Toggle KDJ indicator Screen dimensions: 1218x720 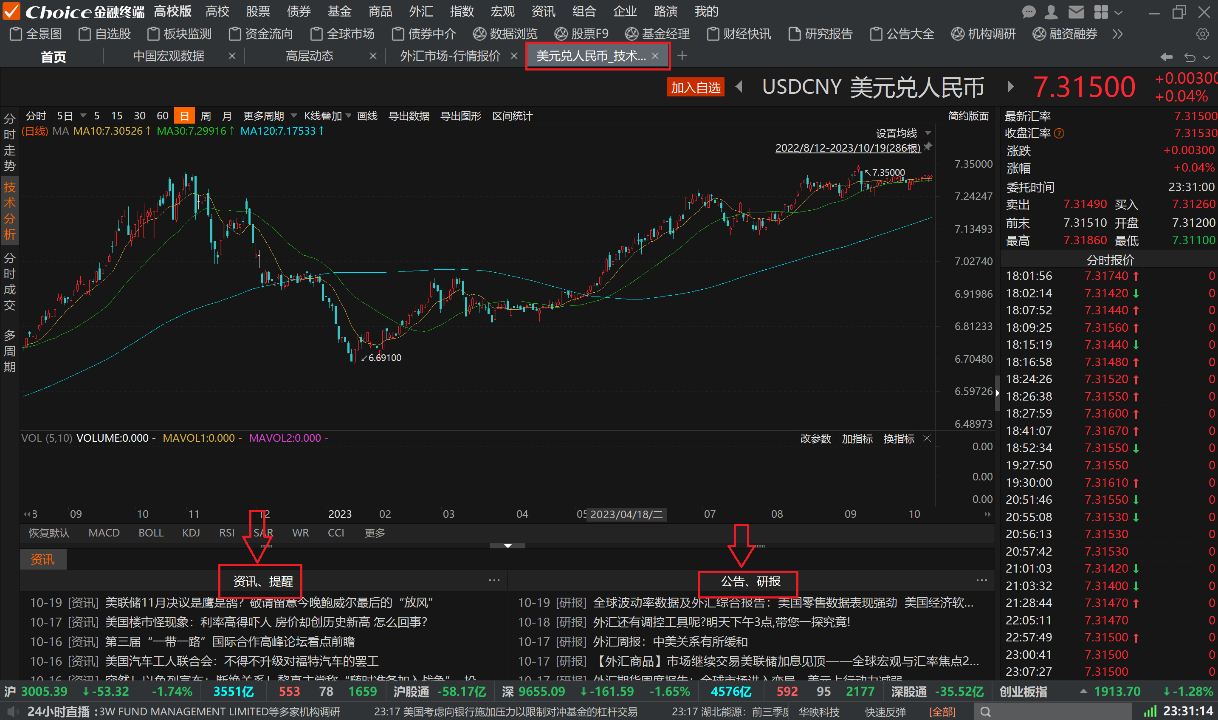tap(191, 533)
